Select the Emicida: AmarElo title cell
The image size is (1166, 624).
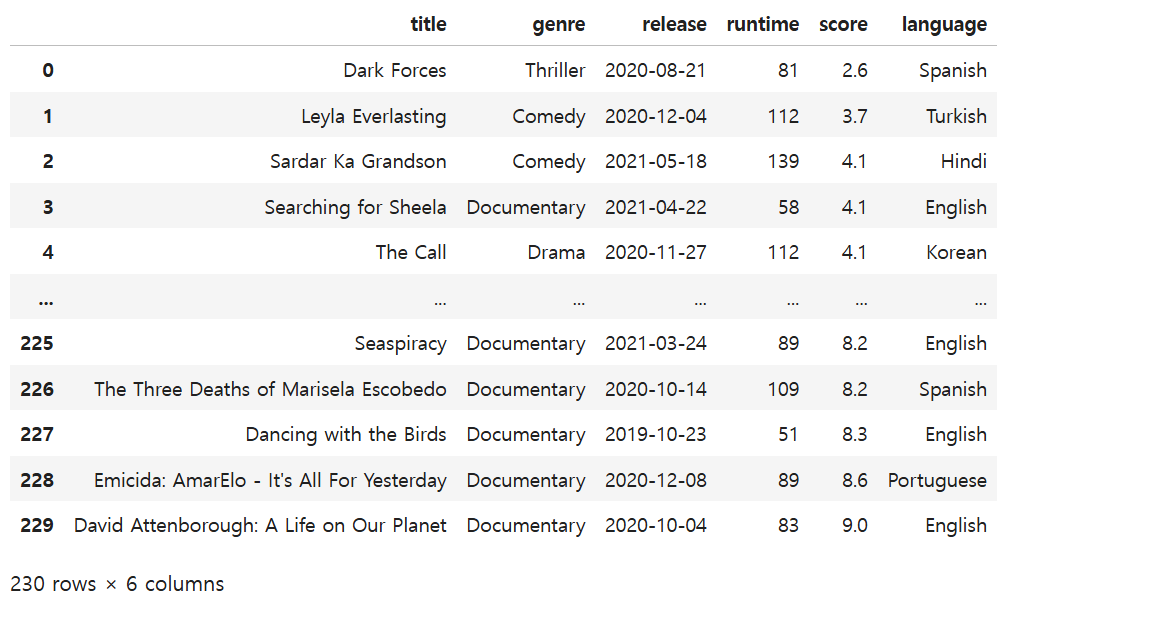[x=270, y=480]
